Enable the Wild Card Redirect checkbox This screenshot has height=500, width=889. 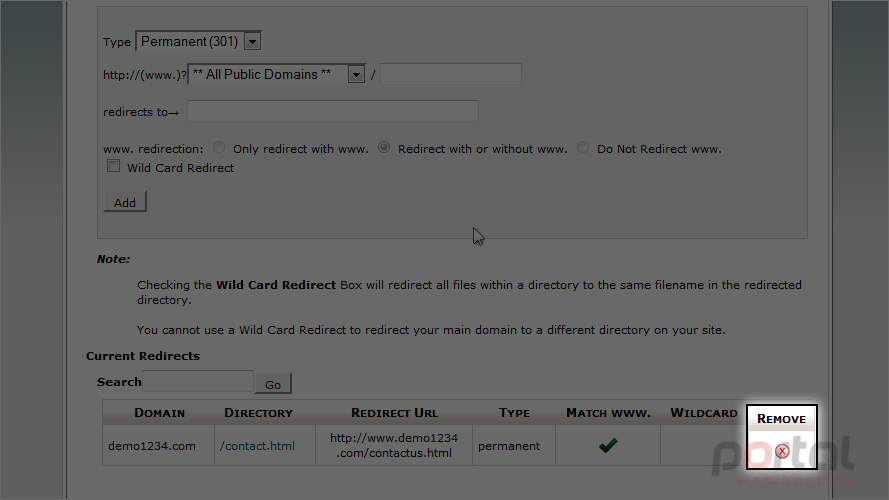pyautogui.click(x=113, y=166)
